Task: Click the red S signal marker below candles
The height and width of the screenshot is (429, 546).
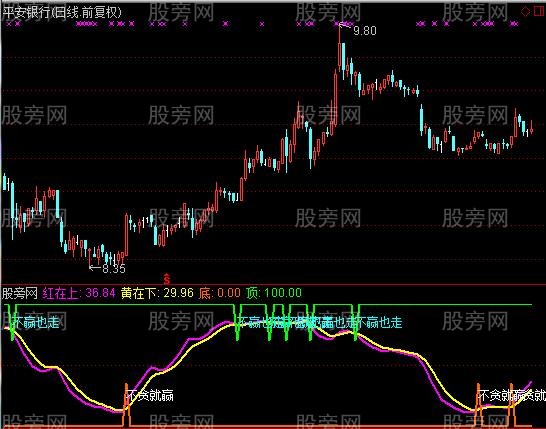Action: [167, 279]
